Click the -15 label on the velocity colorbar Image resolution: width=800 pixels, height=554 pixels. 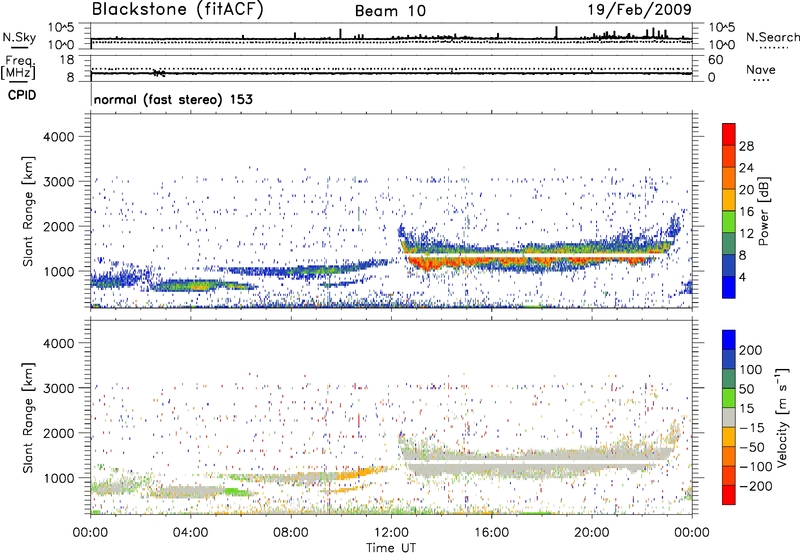(x=752, y=427)
